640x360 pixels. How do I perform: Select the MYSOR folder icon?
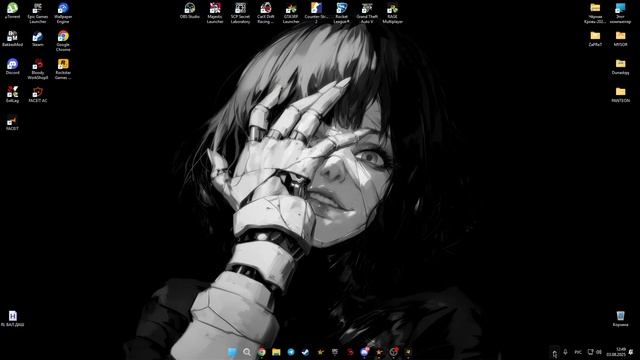pyautogui.click(x=620, y=39)
